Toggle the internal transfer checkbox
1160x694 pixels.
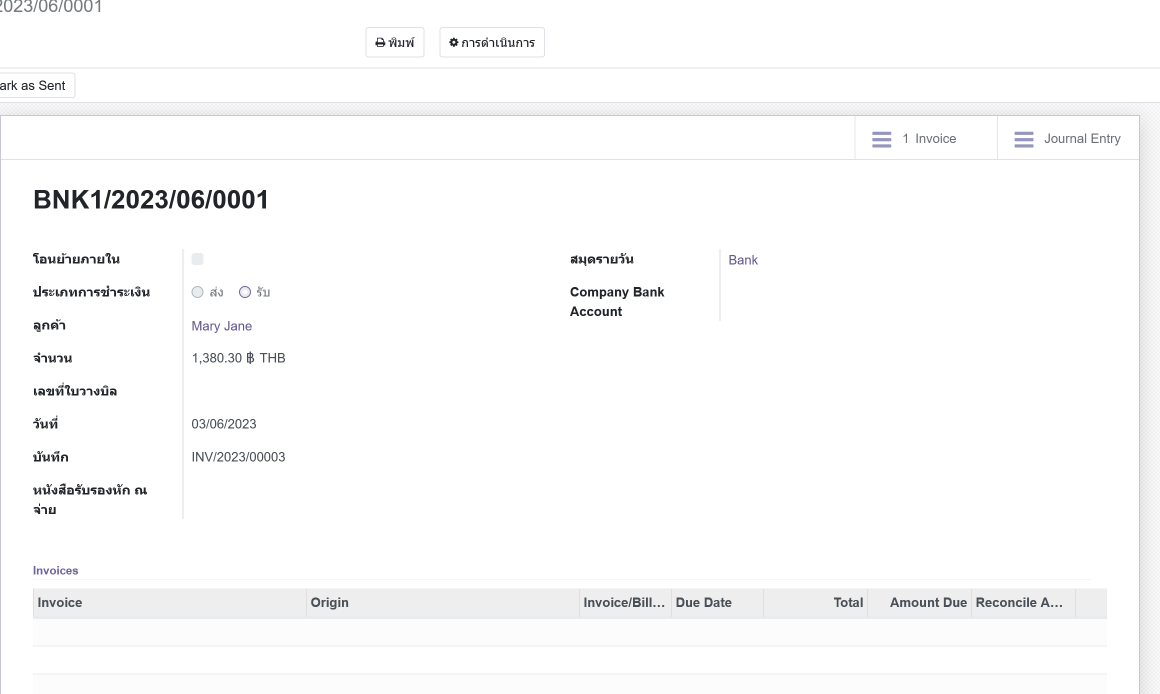tap(197, 259)
